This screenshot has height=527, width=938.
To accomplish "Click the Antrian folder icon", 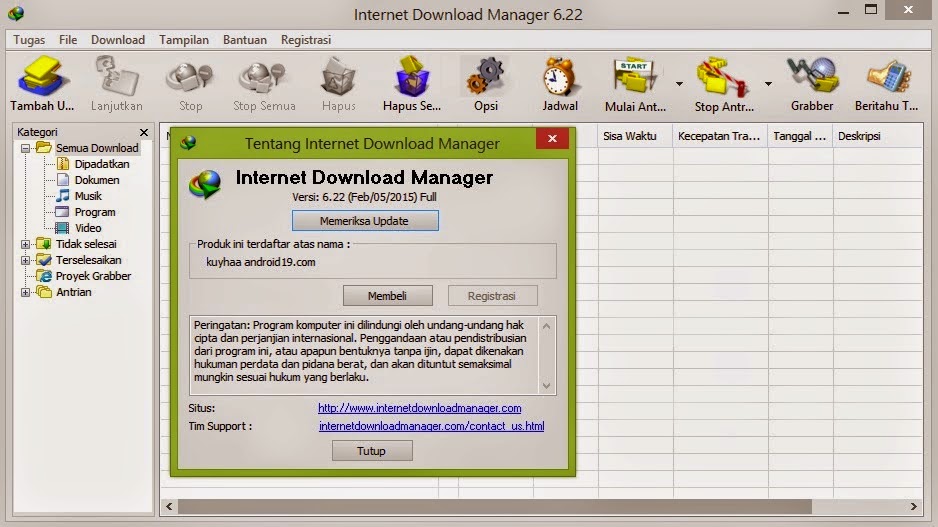I will click(x=44, y=292).
